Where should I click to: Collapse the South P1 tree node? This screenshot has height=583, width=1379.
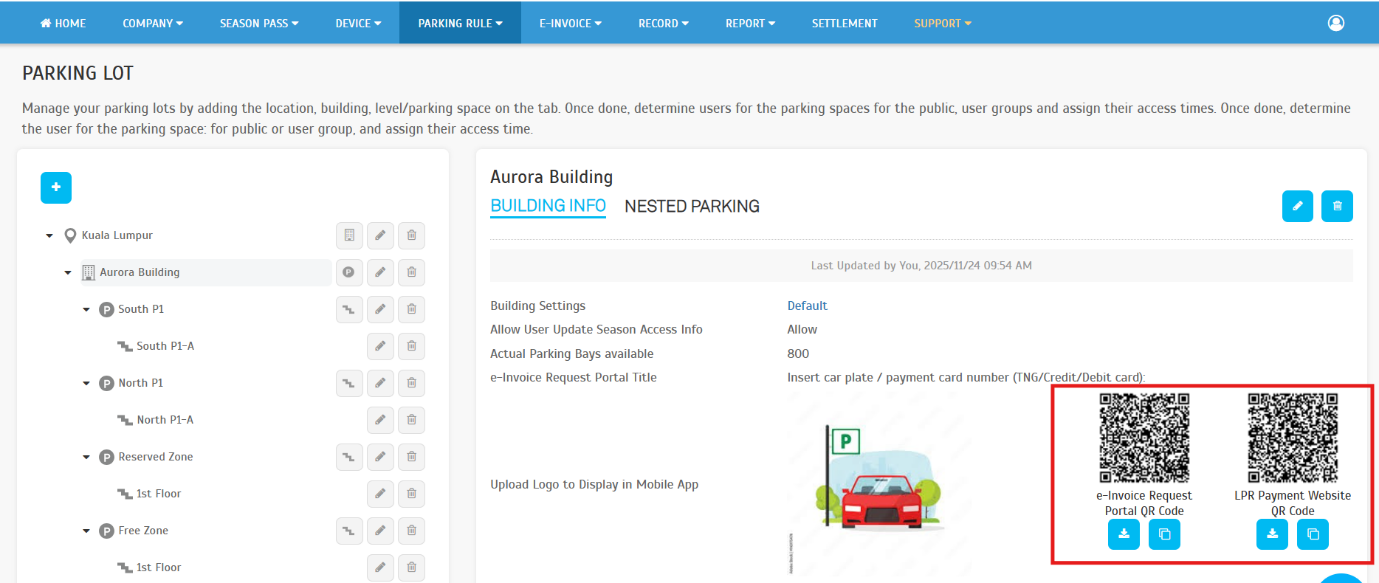87,310
